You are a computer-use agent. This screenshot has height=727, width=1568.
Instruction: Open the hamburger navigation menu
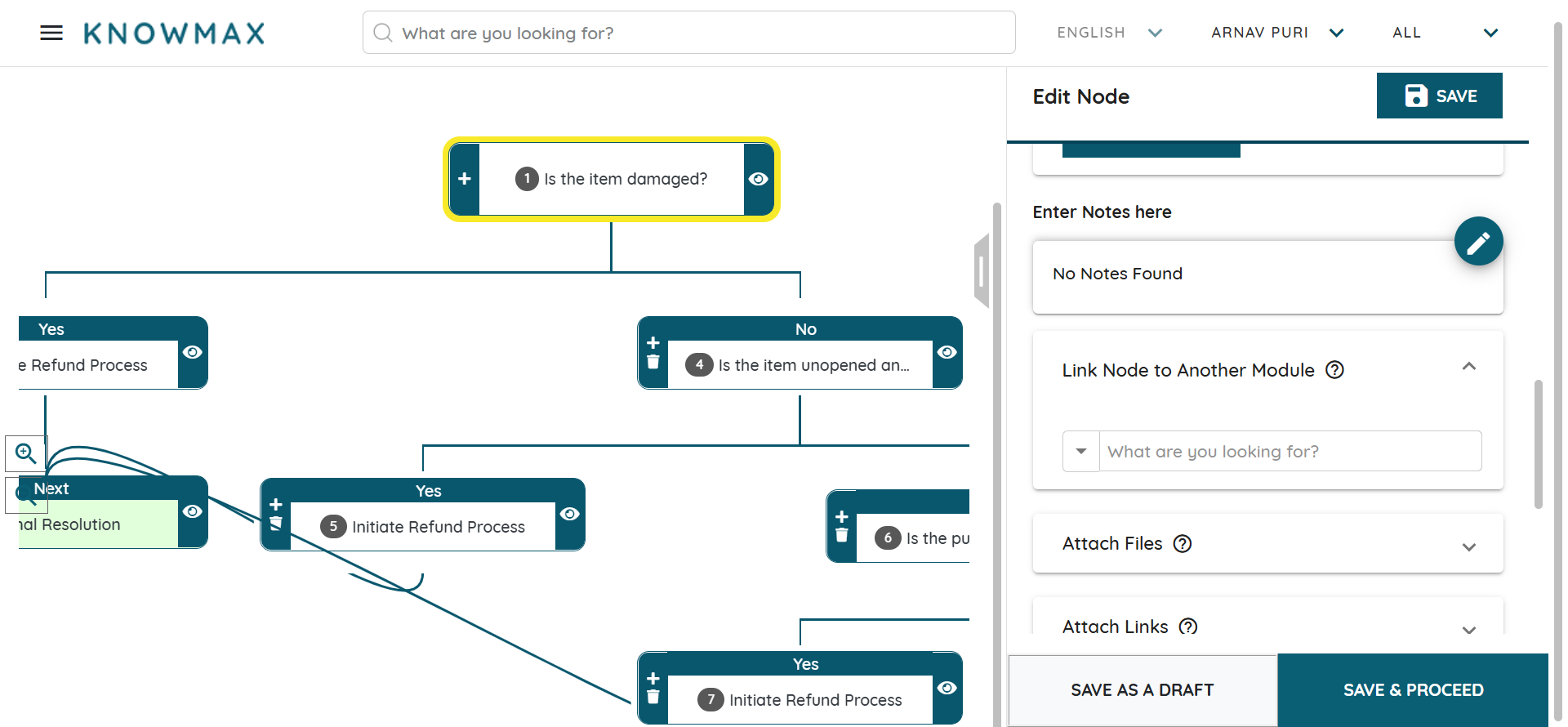(51, 33)
